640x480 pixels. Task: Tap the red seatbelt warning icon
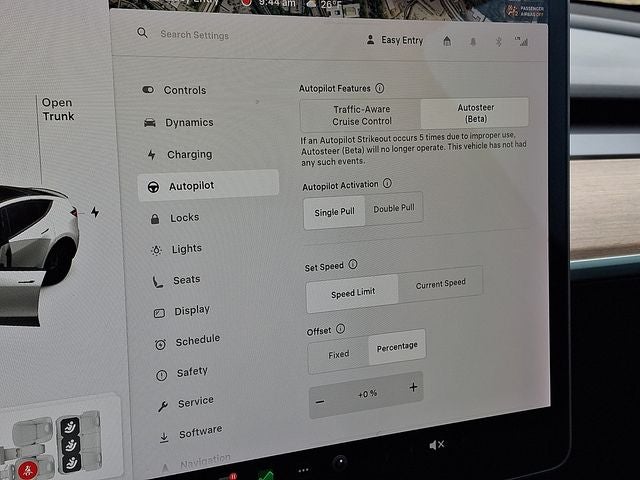tap(28, 469)
